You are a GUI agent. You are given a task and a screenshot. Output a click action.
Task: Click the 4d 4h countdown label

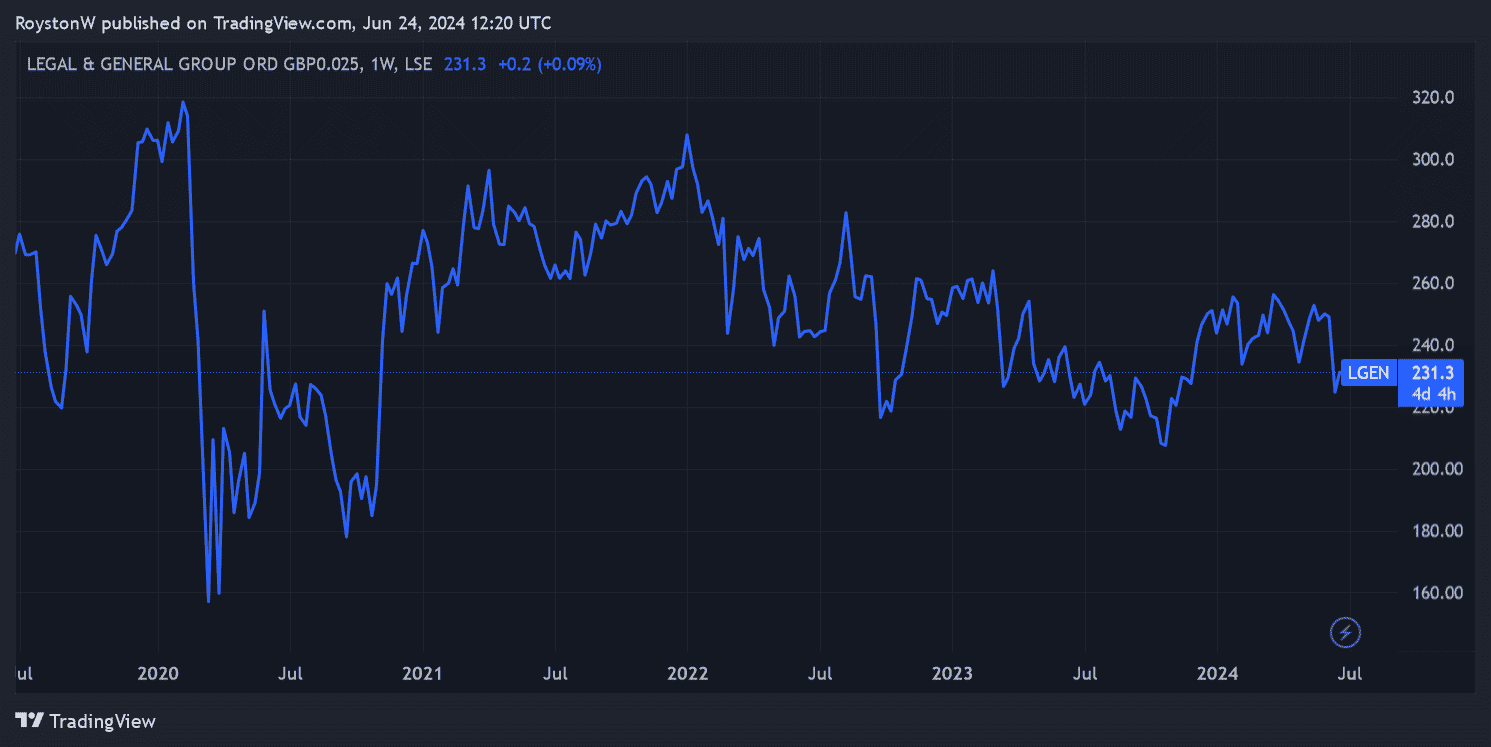(x=1431, y=394)
